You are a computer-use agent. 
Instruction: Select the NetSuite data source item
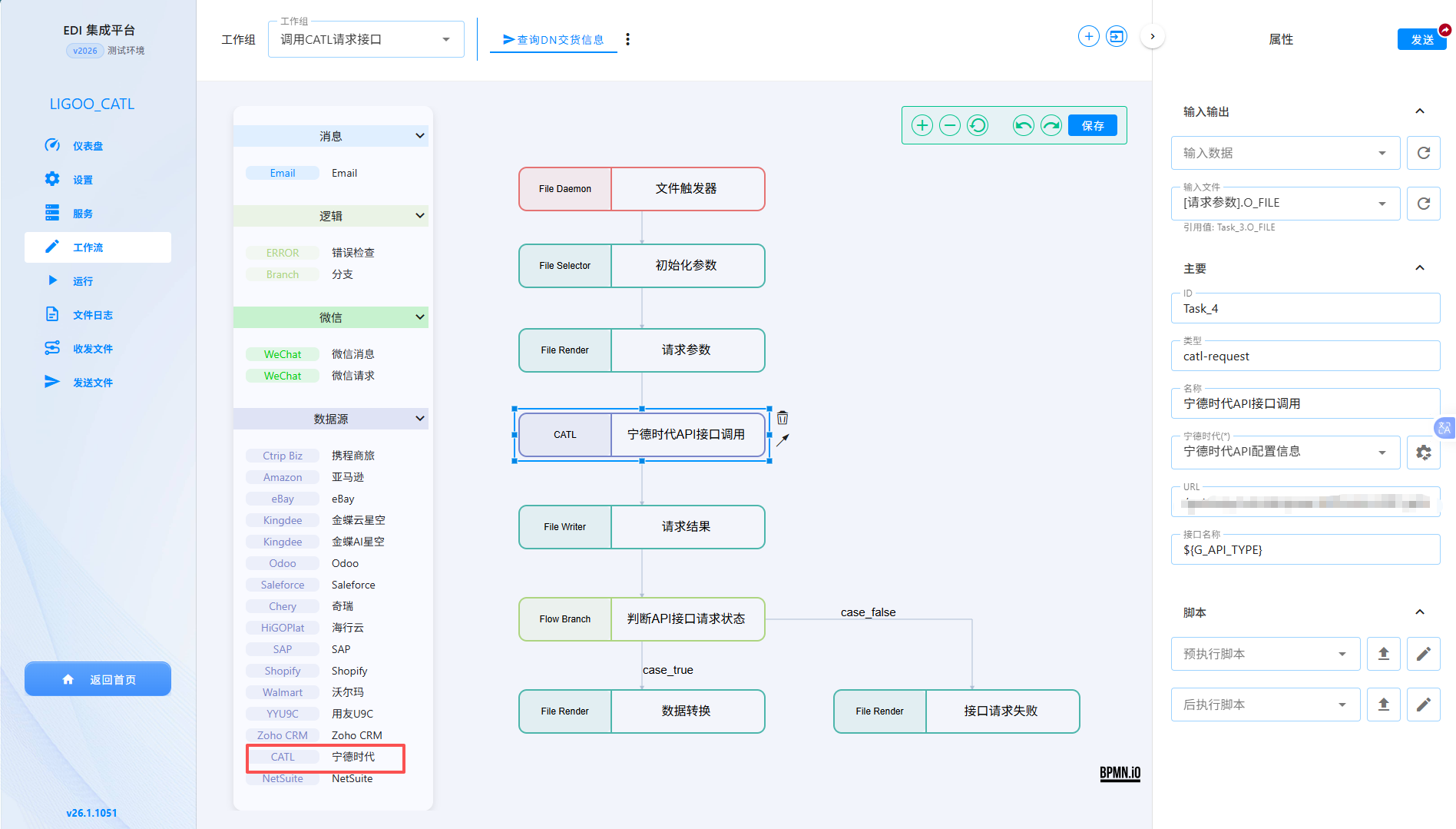(x=283, y=778)
